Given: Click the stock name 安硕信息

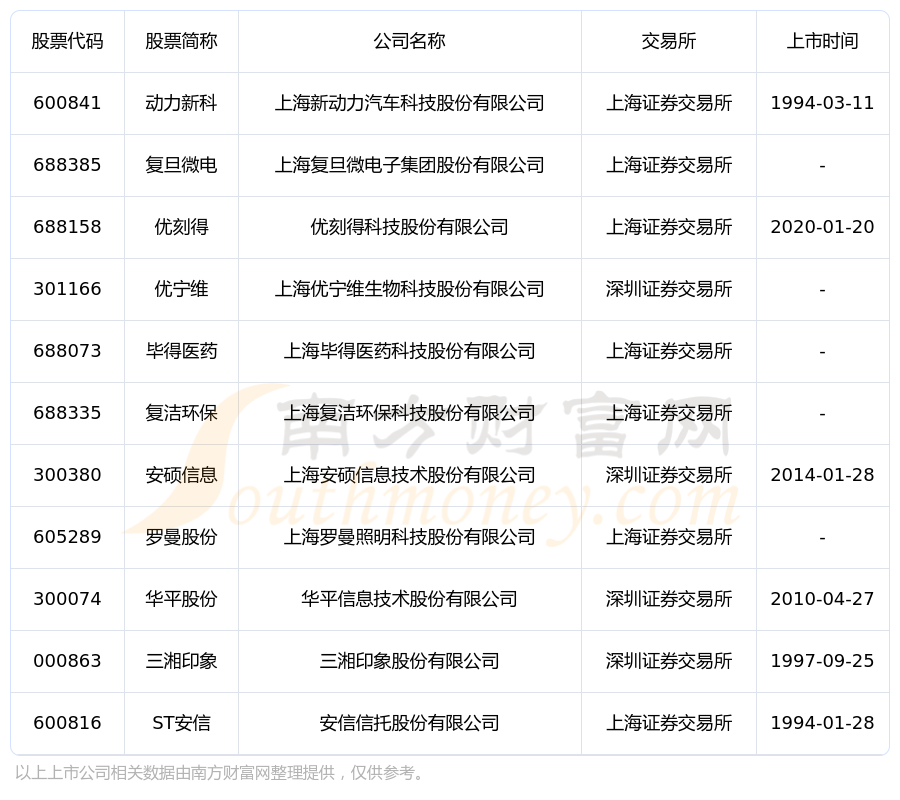Looking at the screenshot, I should (x=181, y=475).
